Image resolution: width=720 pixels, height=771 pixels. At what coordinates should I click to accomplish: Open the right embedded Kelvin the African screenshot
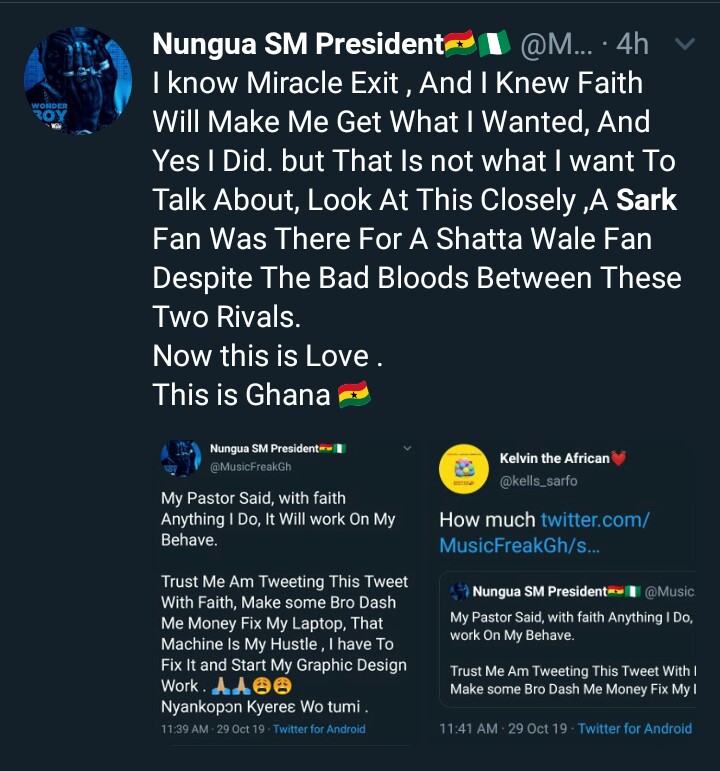click(x=565, y=590)
